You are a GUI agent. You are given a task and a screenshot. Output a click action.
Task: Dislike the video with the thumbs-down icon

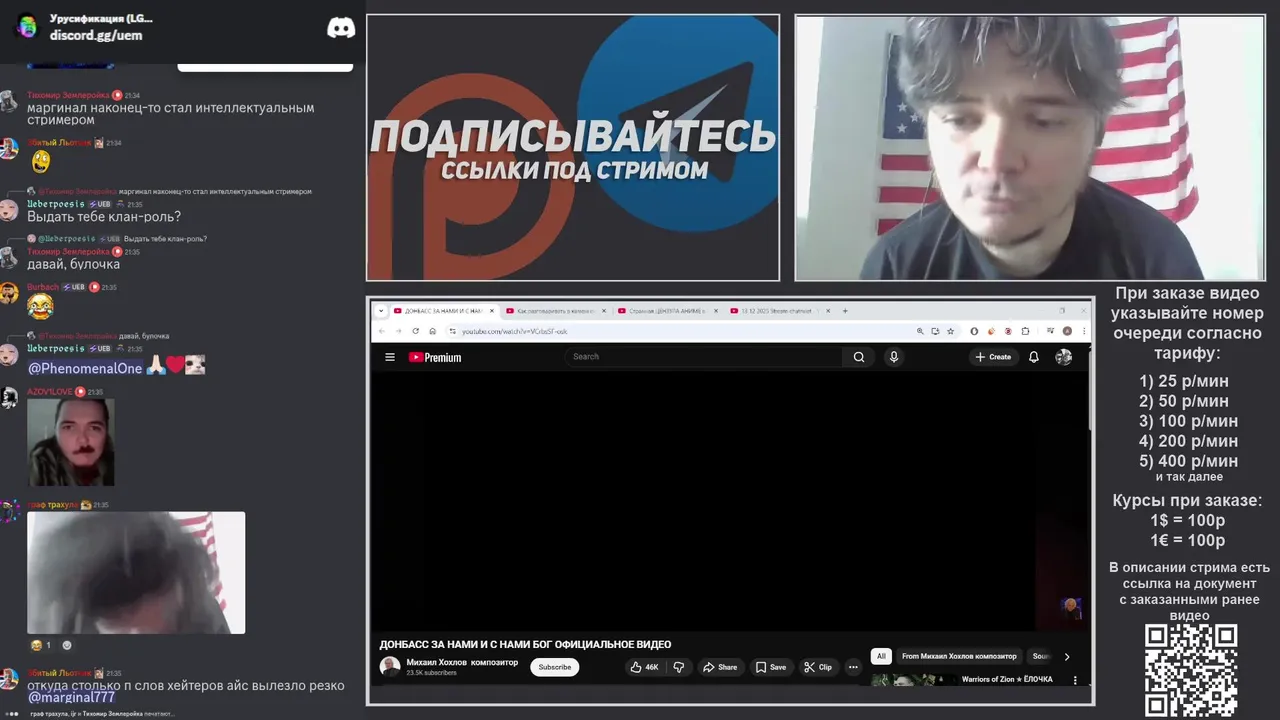click(x=679, y=667)
